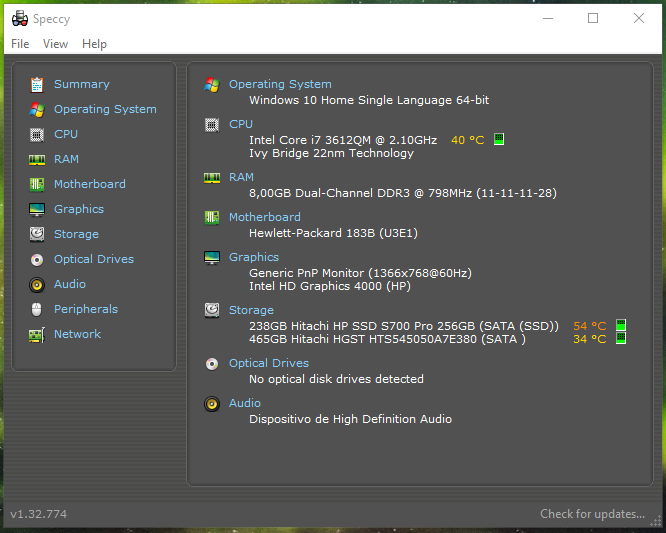The height and width of the screenshot is (533, 666).
Task: Click Ivy Bridge 22nm Technology text
Action: pos(331,153)
